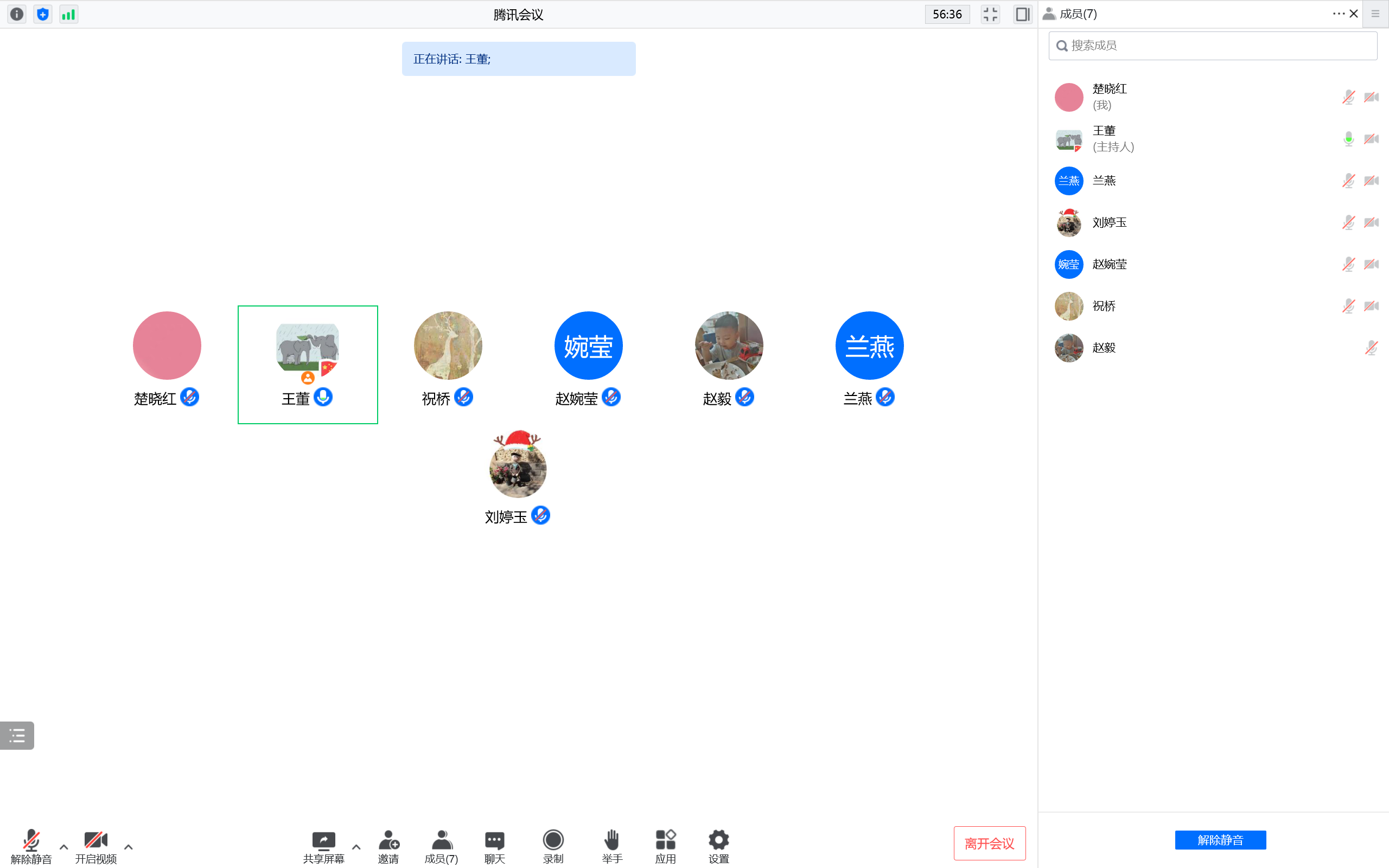Click 赵毅 muted mic icon in the list
This screenshot has width=1389, height=868.
1372,348
